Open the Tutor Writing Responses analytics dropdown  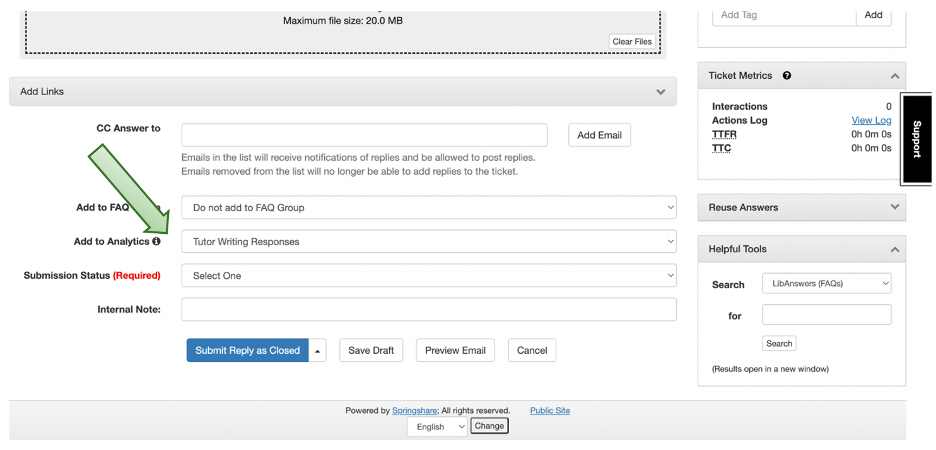click(x=428, y=241)
